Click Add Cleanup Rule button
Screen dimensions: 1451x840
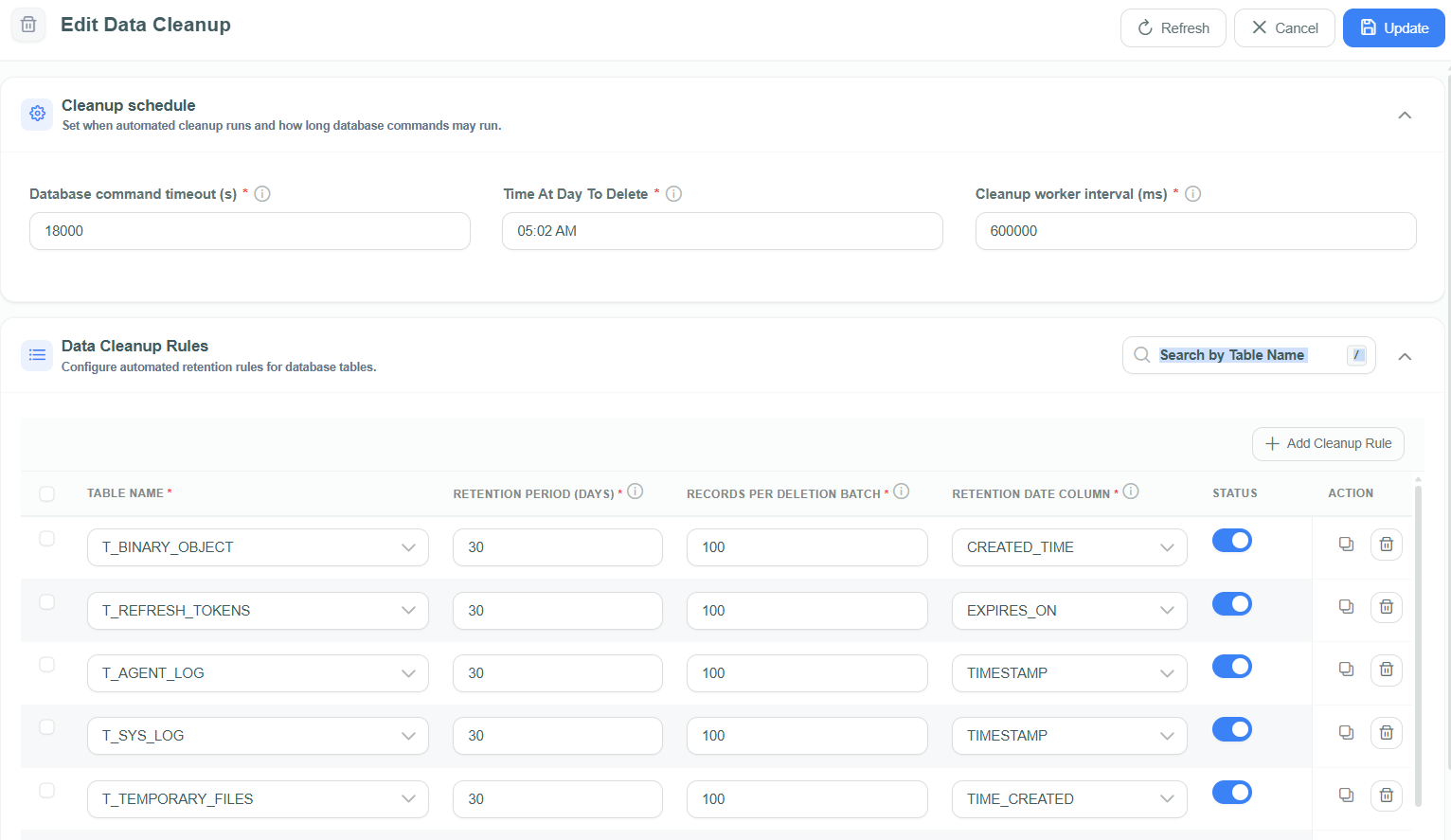point(1328,443)
